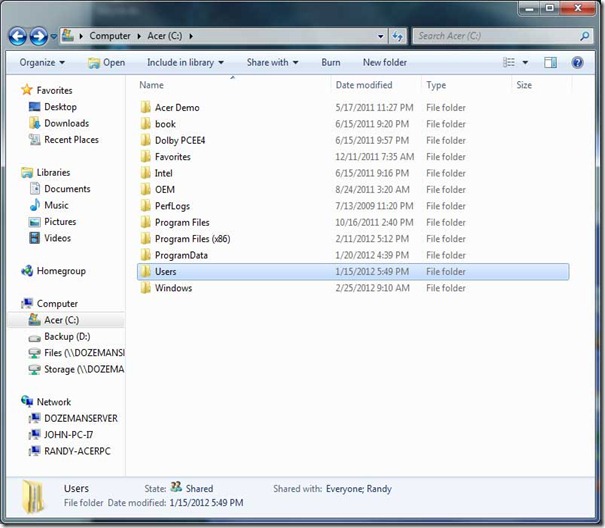Open Homegroup in navigation pane
Image resolution: width=605 pixels, height=528 pixels.
(x=61, y=271)
